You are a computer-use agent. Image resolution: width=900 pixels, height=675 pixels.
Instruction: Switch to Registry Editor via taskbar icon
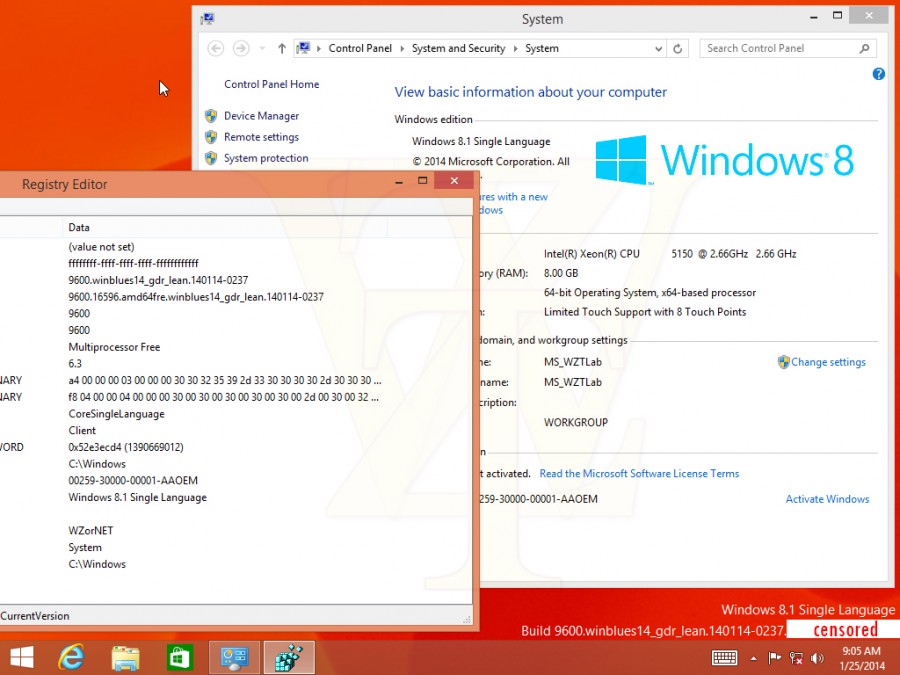click(289, 657)
